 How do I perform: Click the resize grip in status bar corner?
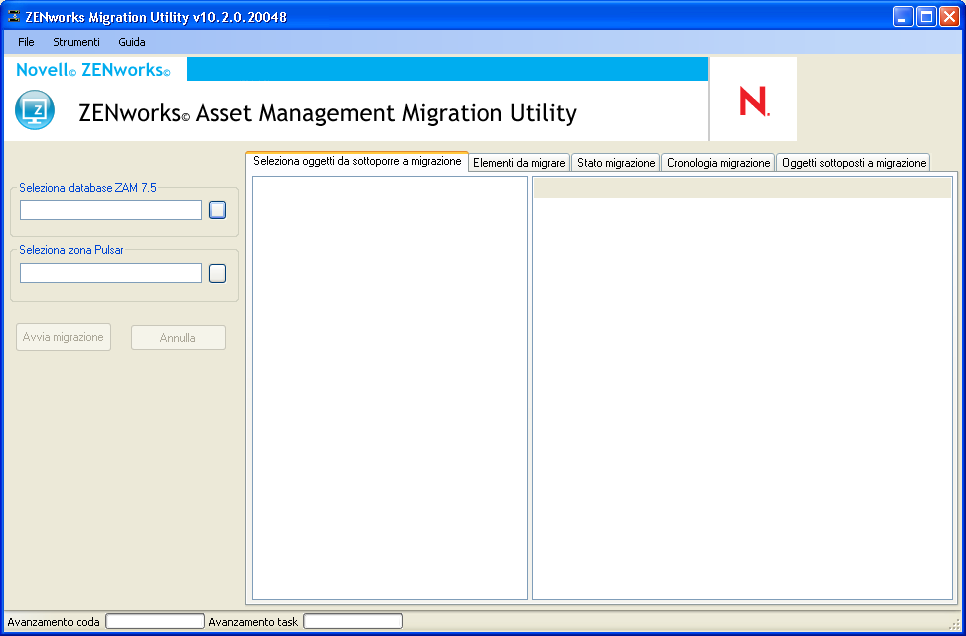click(x=954, y=624)
